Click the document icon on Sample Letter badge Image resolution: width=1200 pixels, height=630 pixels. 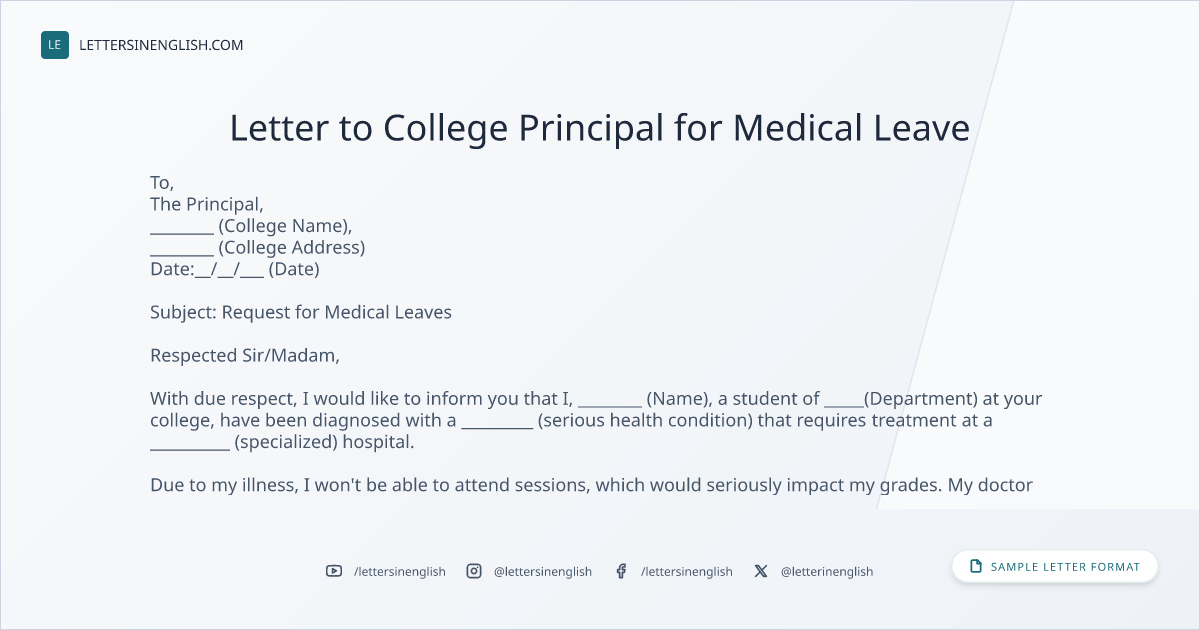click(x=976, y=567)
